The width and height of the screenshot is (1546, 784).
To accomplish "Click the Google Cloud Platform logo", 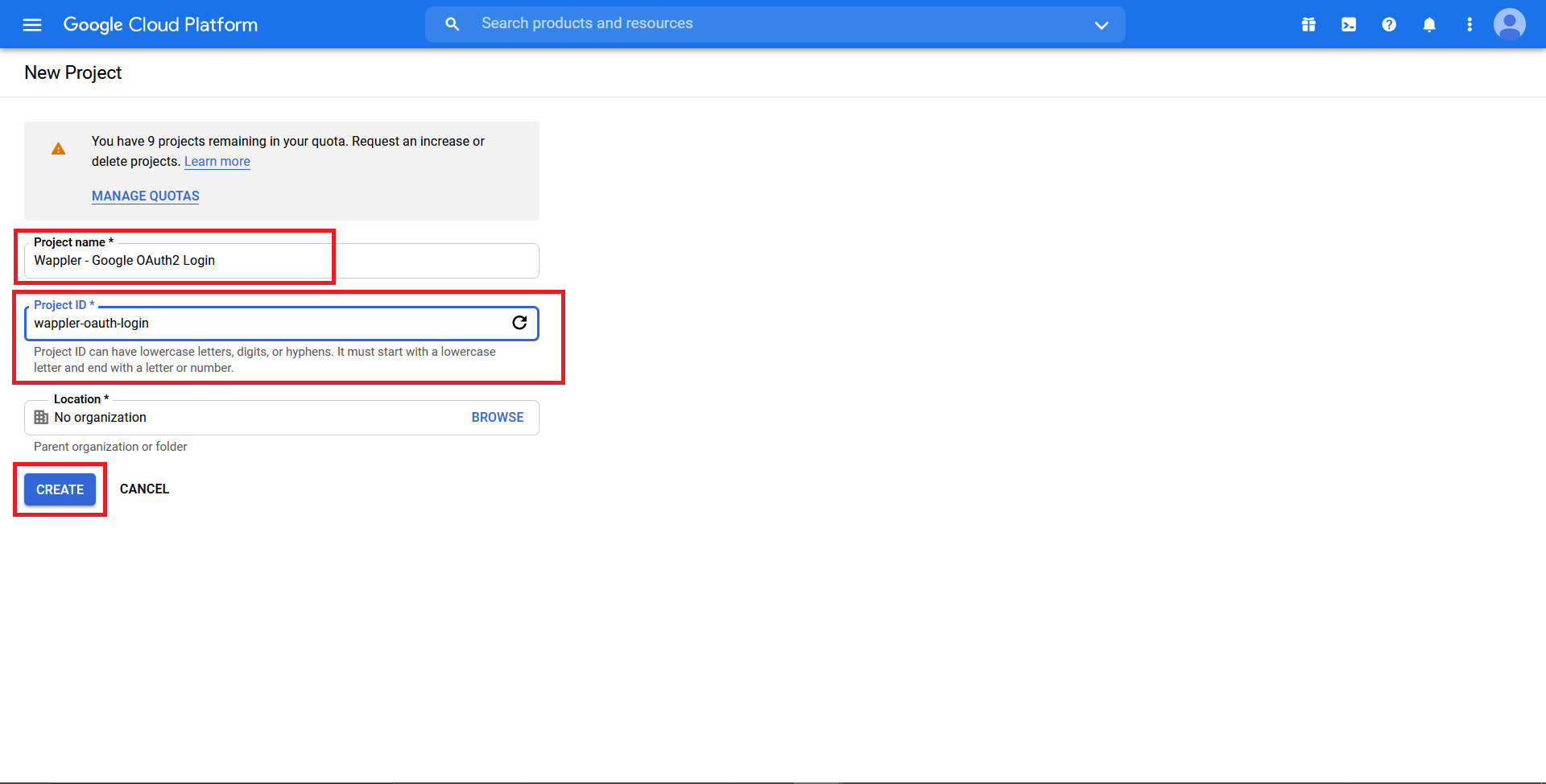I will coord(160,25).
